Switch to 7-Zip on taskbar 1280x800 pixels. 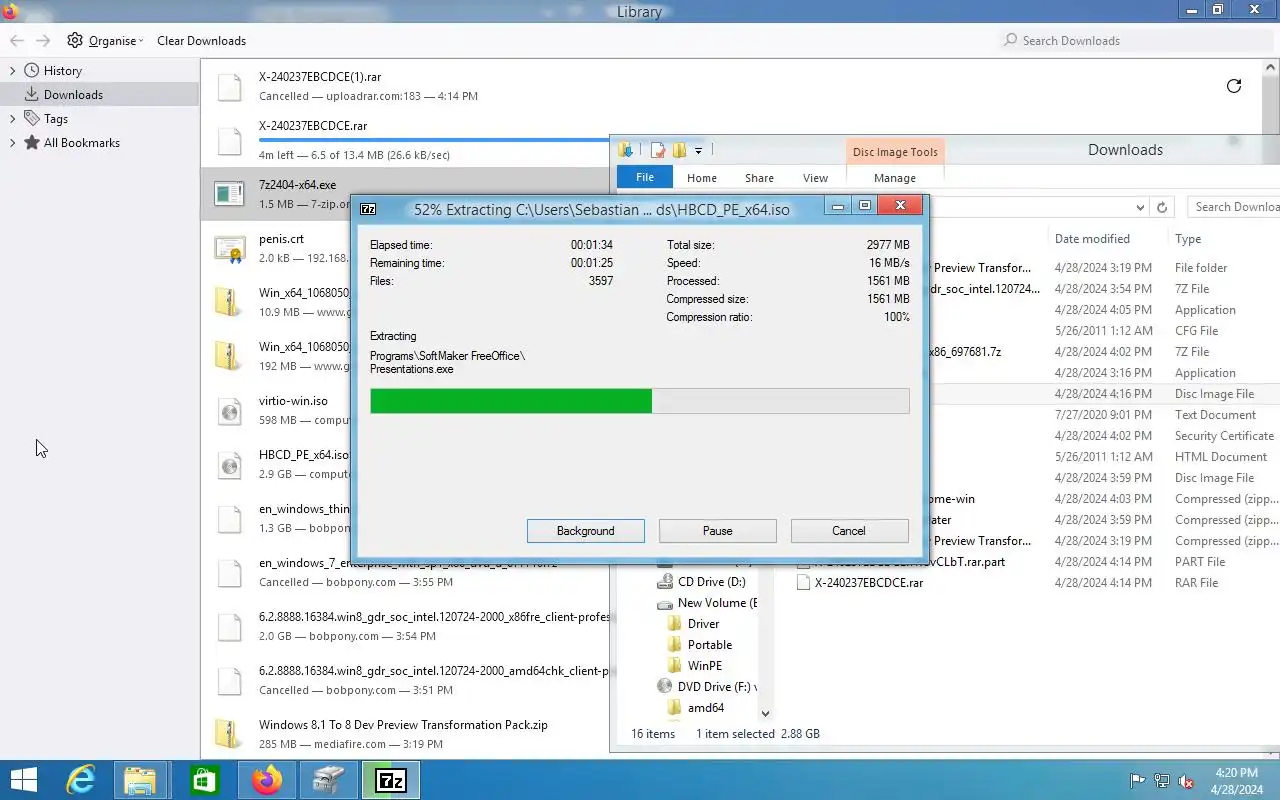point(390,780)
